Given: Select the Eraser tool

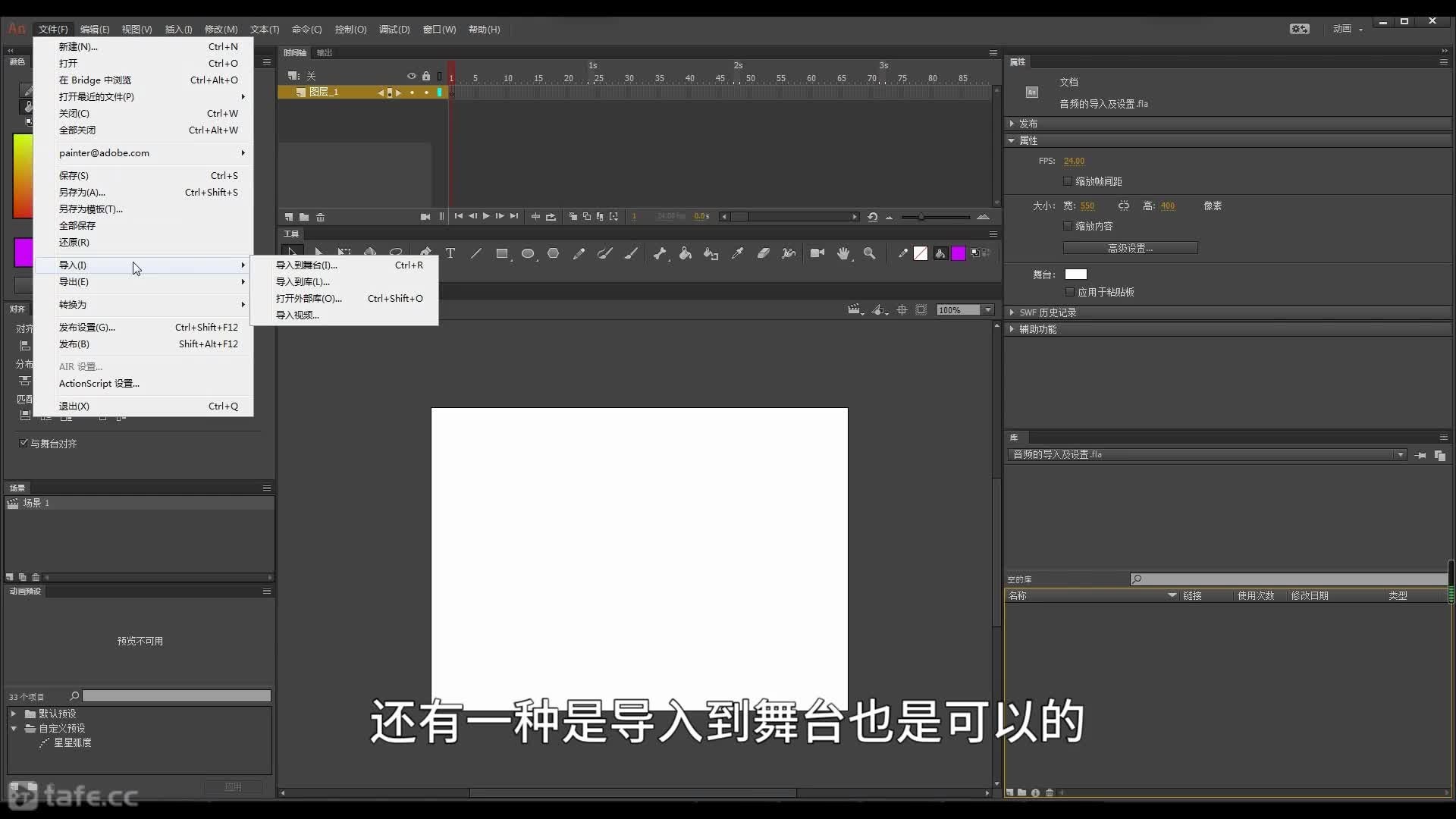Looking at the screenshot, I should point(763,253).
